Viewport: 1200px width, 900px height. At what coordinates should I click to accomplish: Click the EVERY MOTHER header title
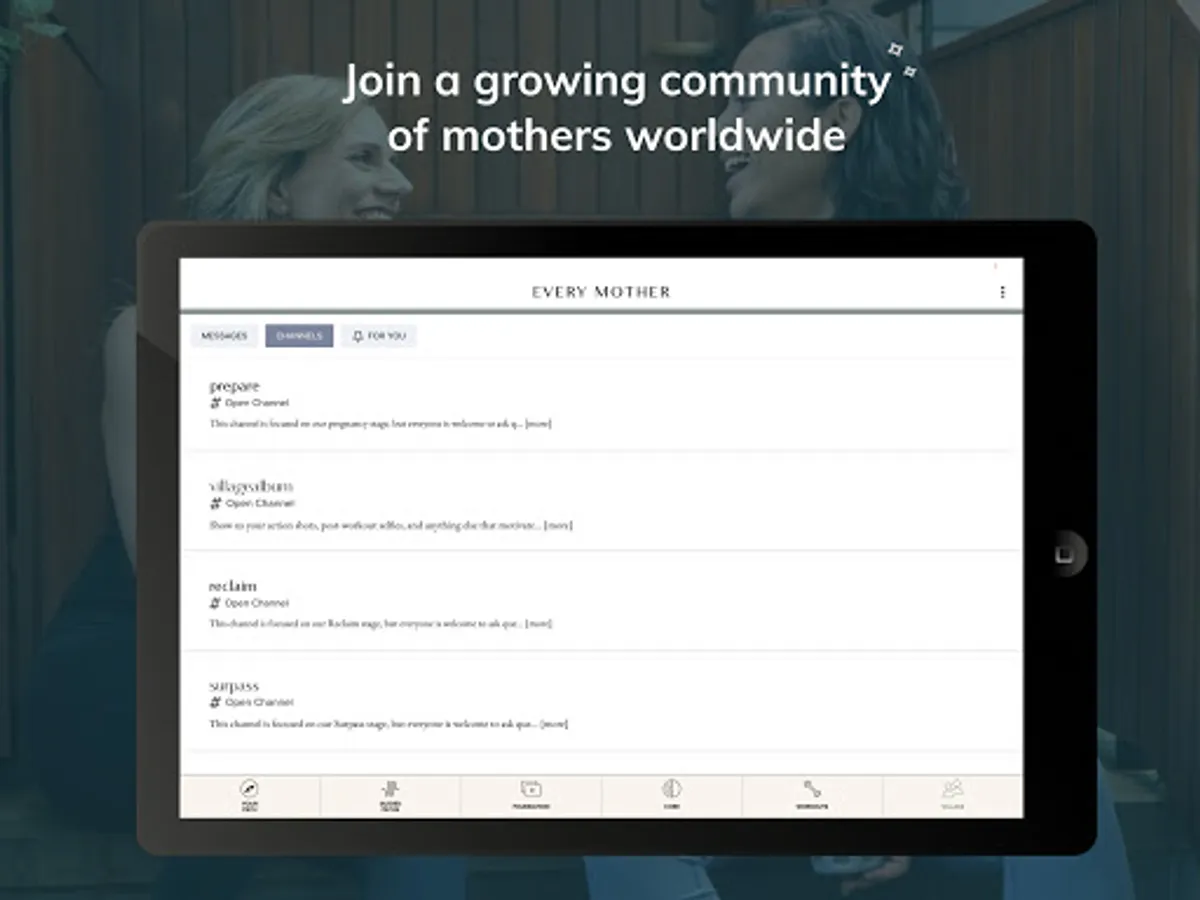601,292
